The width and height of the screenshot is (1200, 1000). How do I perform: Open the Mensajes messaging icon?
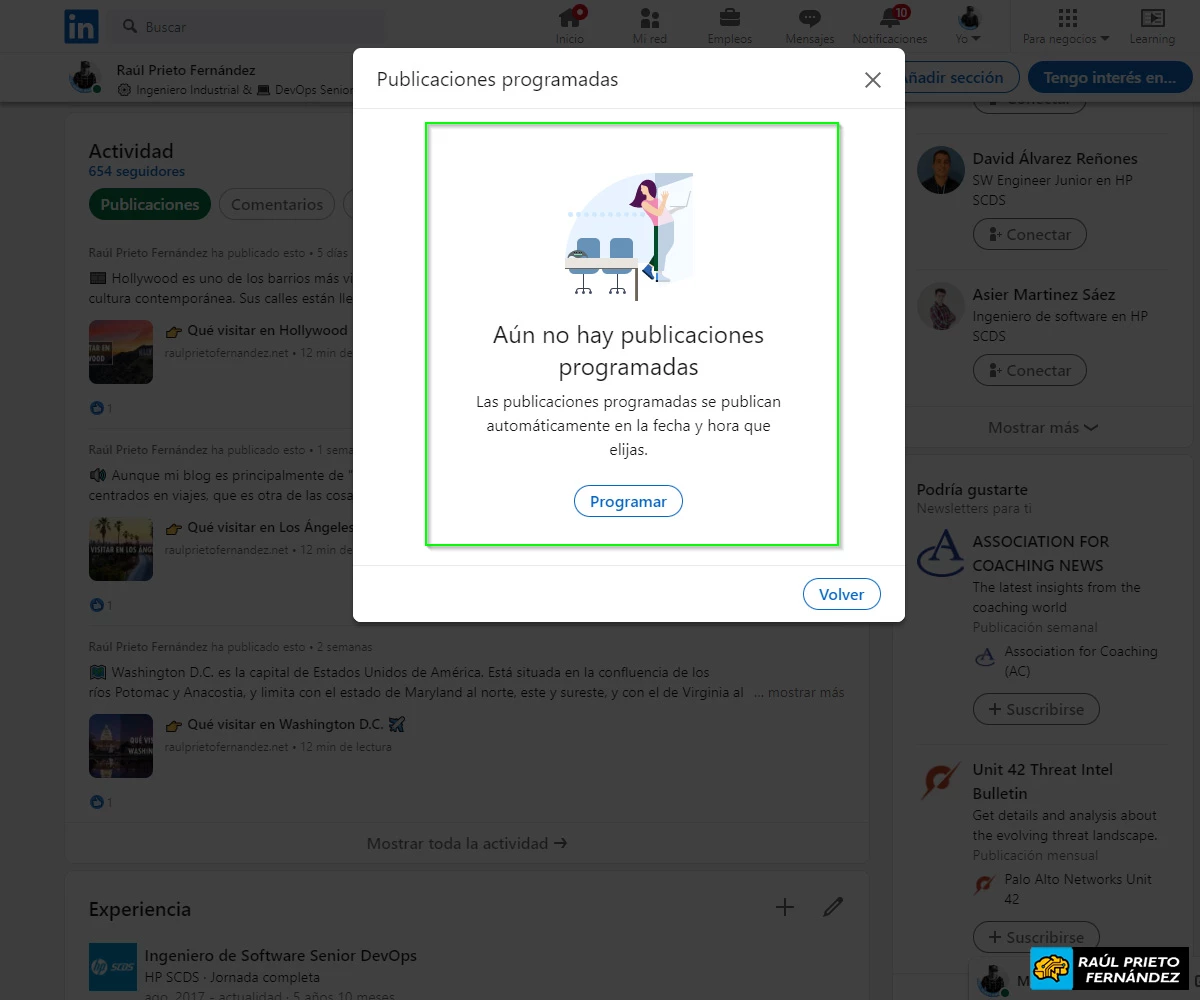click(x=809, y=24)
